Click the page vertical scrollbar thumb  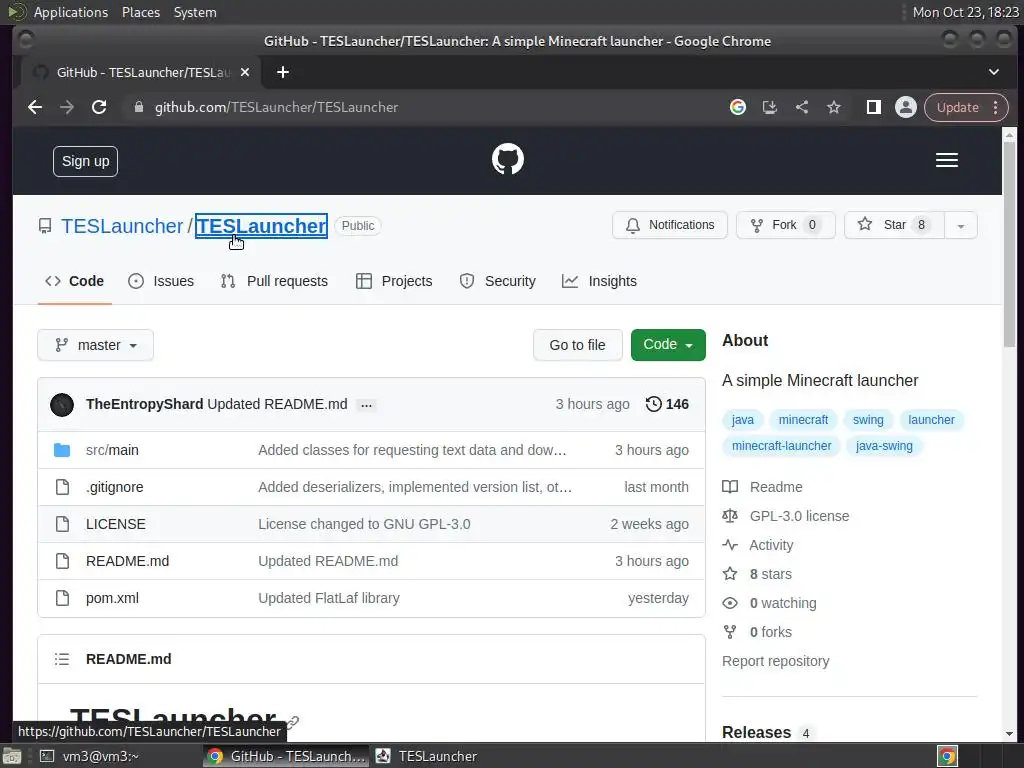(x=1009, y=245)
